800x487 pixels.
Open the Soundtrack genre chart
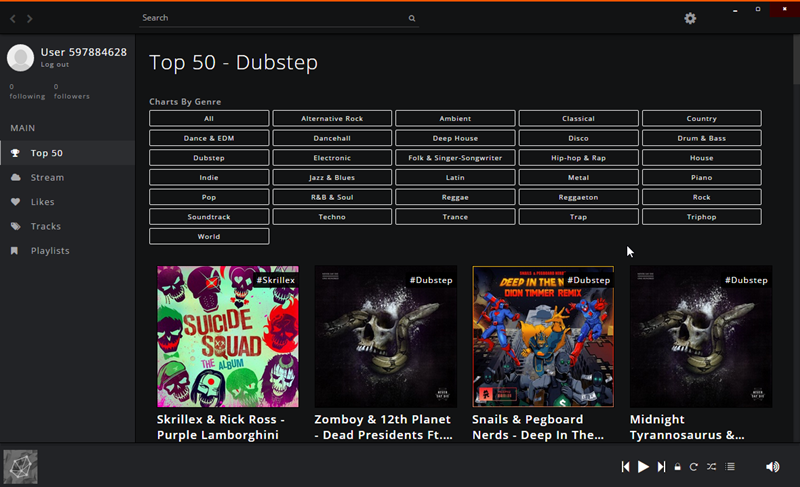[209, 217]
